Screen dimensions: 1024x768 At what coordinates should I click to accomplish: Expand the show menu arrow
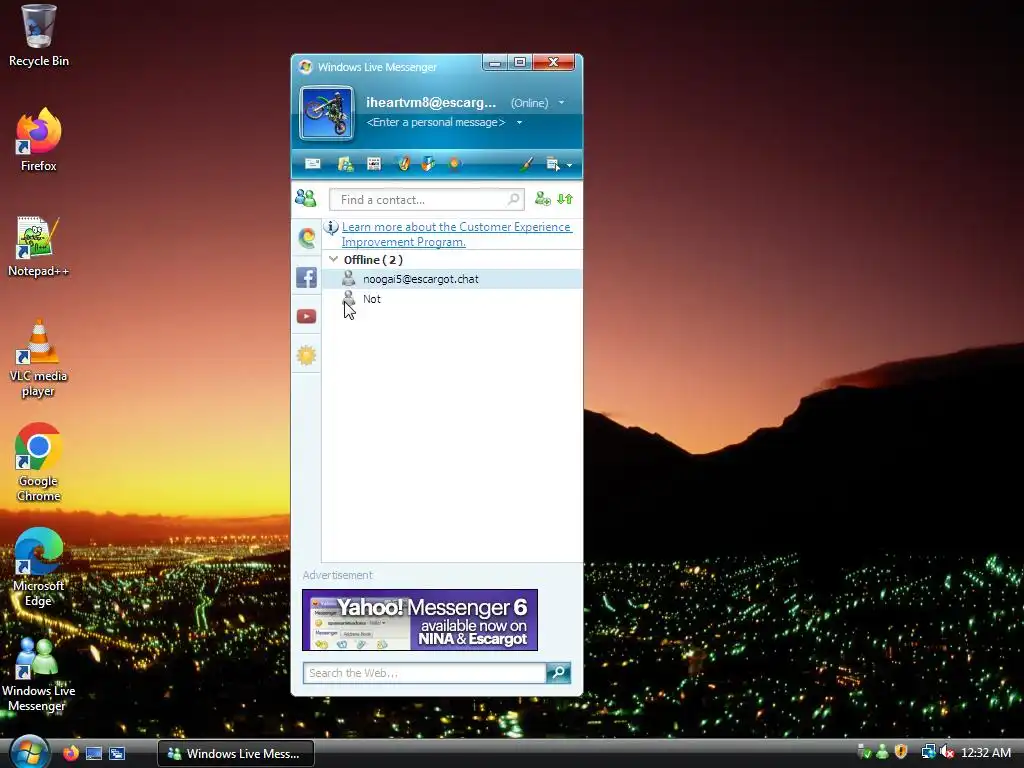click(569, 165)
